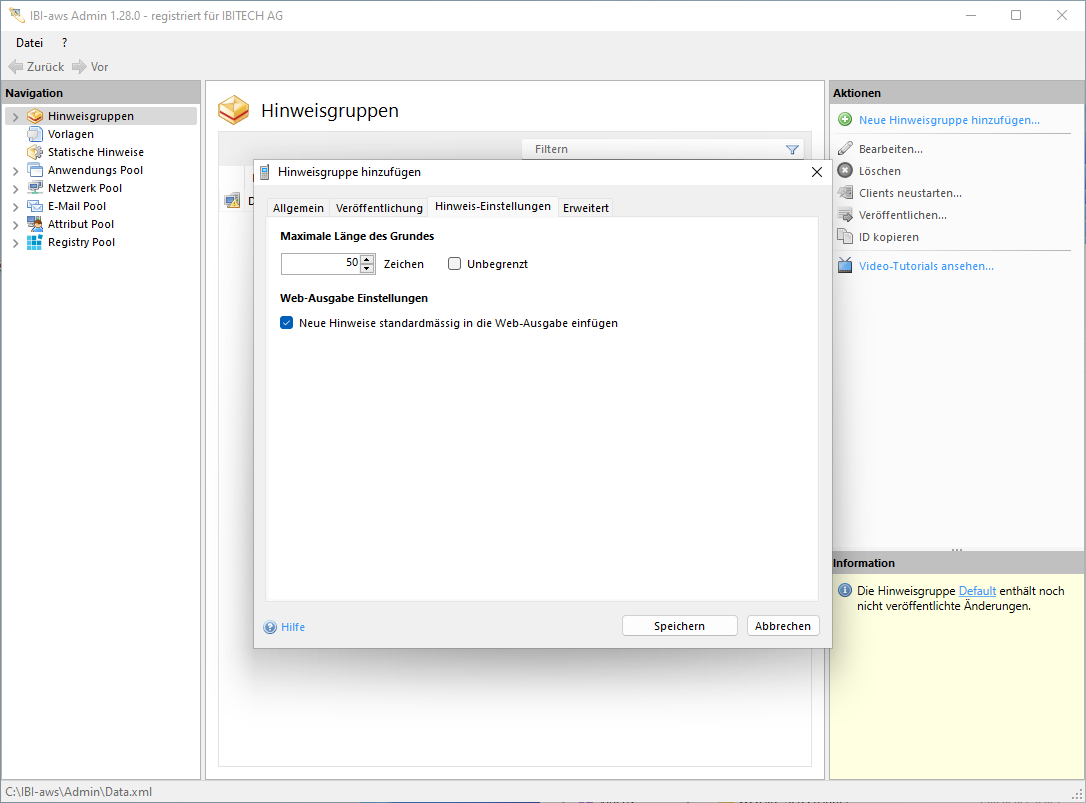Click the filter funnel icon
The height and width of the screenshot is (803, 1086).
click(792, 150)
